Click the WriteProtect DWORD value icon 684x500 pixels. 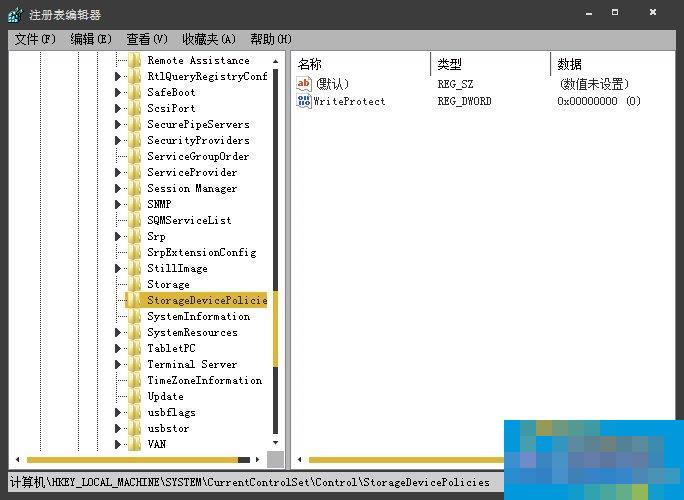[x=304, y=101]
